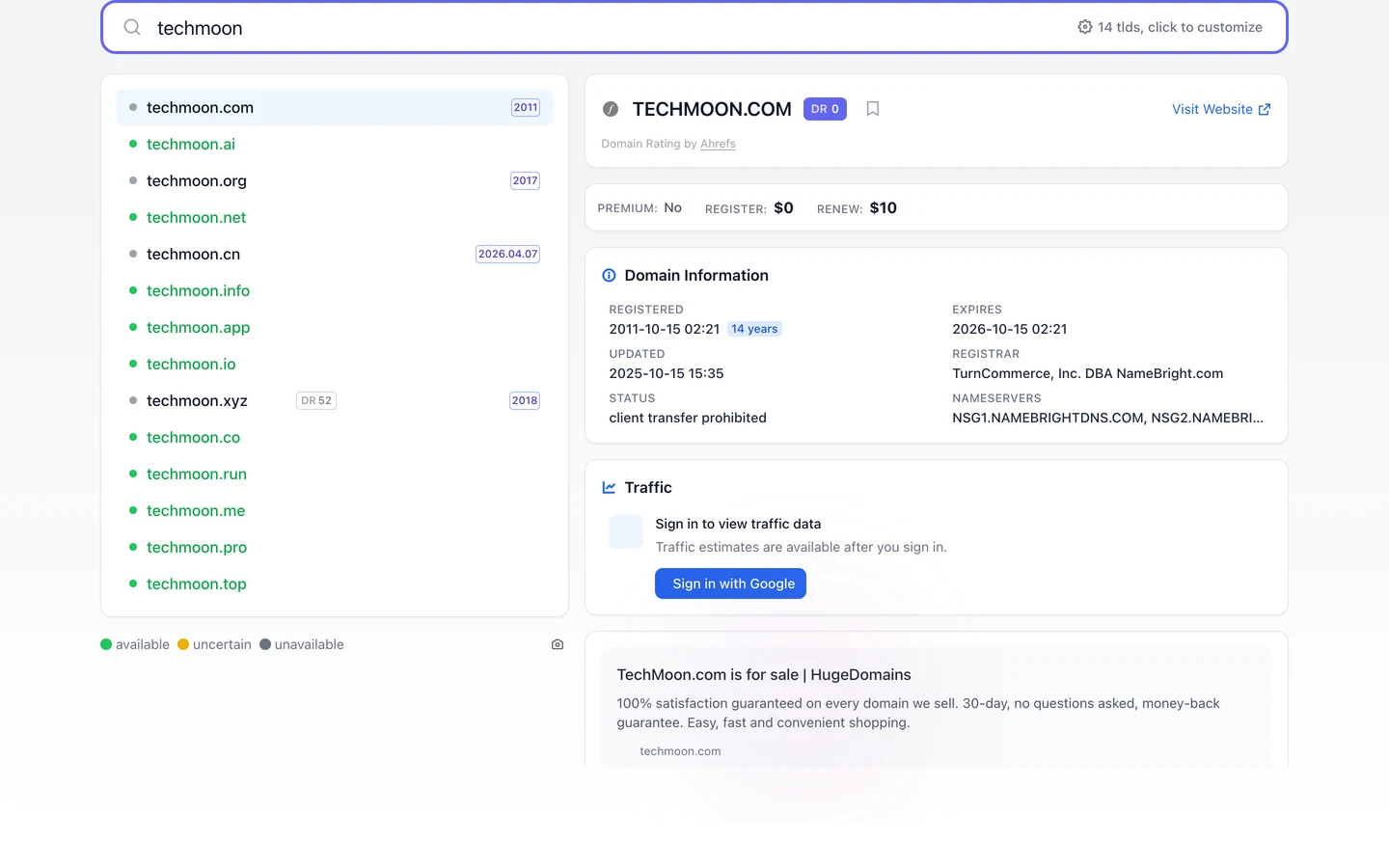Click the gear icon for tld settings
The width and height of the screenshot is (1389, 868).
tap(1085, 27)
